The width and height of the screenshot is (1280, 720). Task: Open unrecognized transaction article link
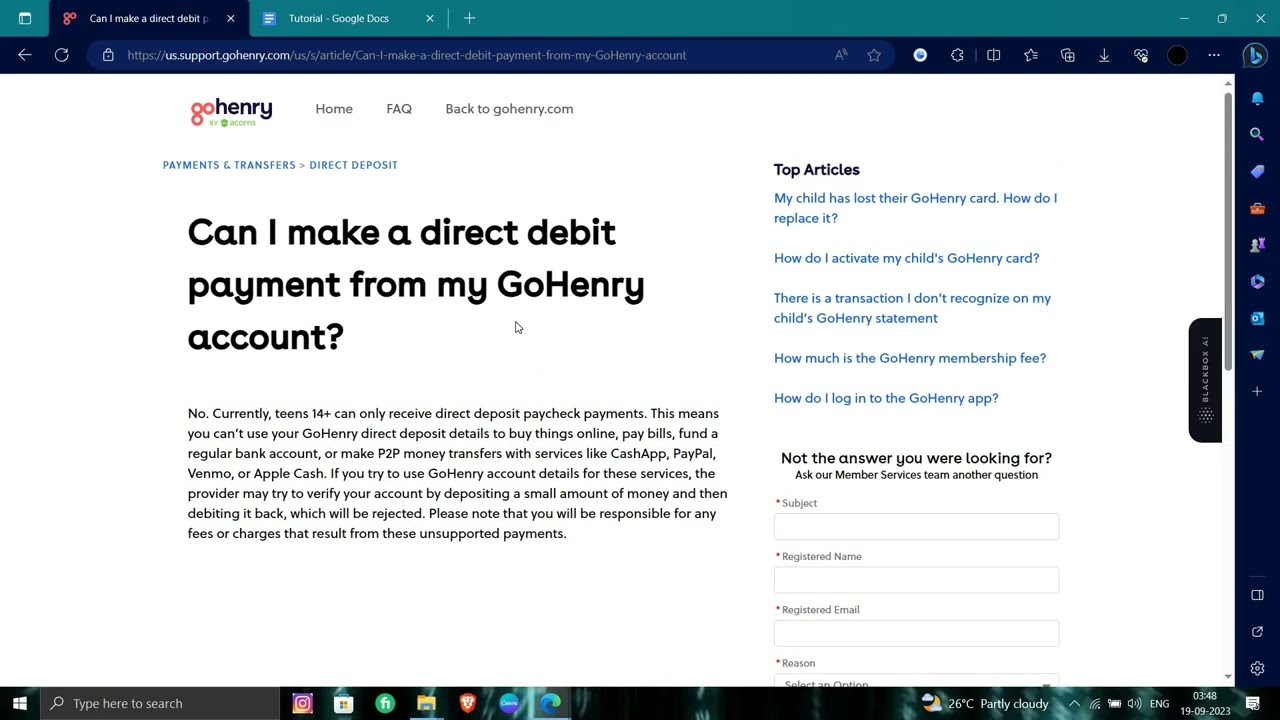point(912,308)
